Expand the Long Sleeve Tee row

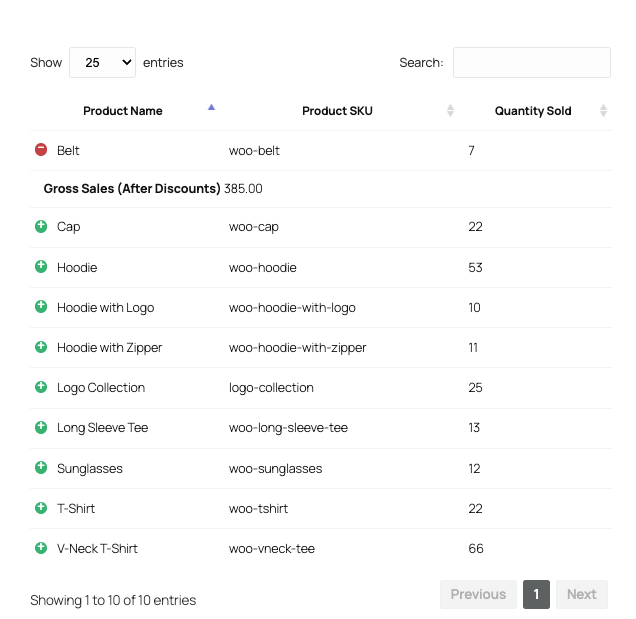click(41, 427)
